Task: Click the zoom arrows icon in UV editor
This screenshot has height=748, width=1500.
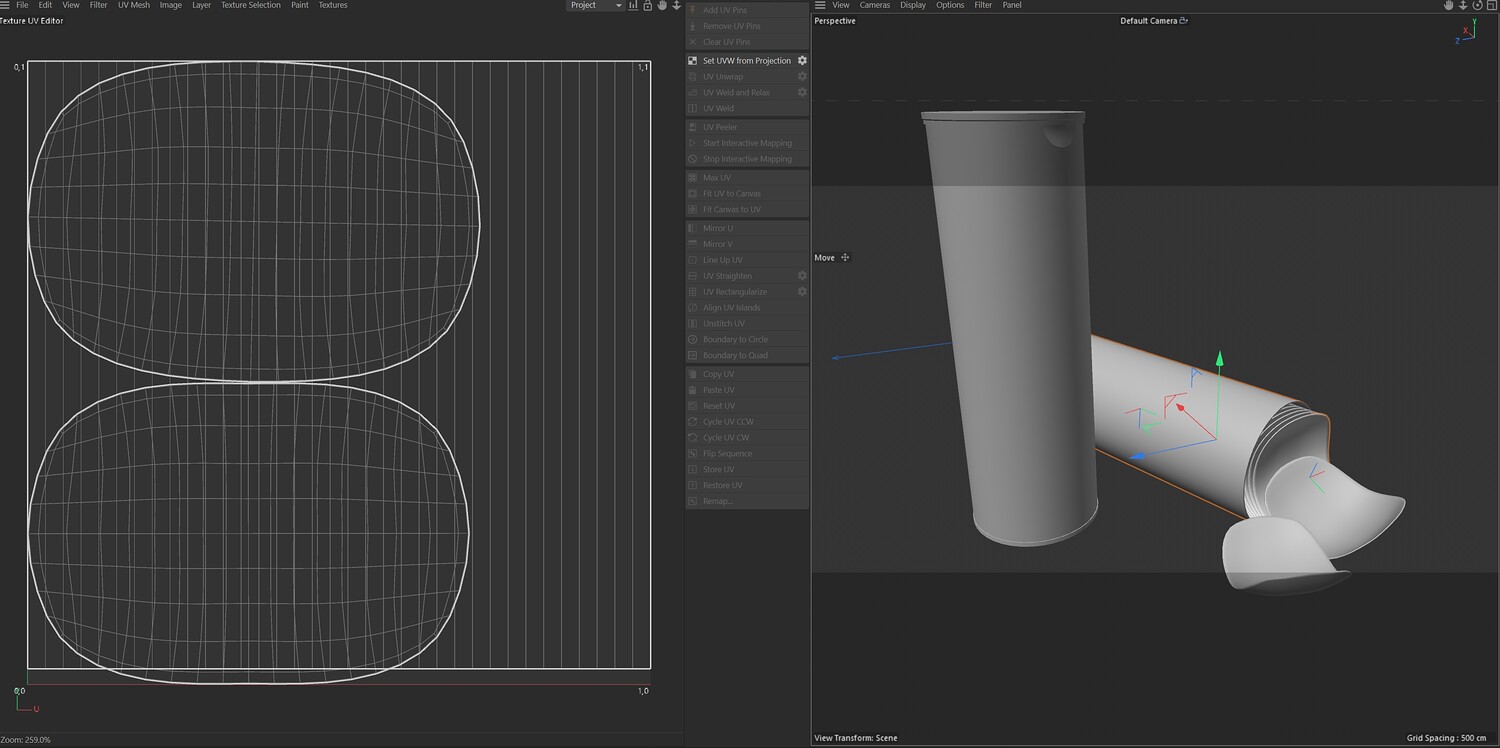Action: point(676,6)
